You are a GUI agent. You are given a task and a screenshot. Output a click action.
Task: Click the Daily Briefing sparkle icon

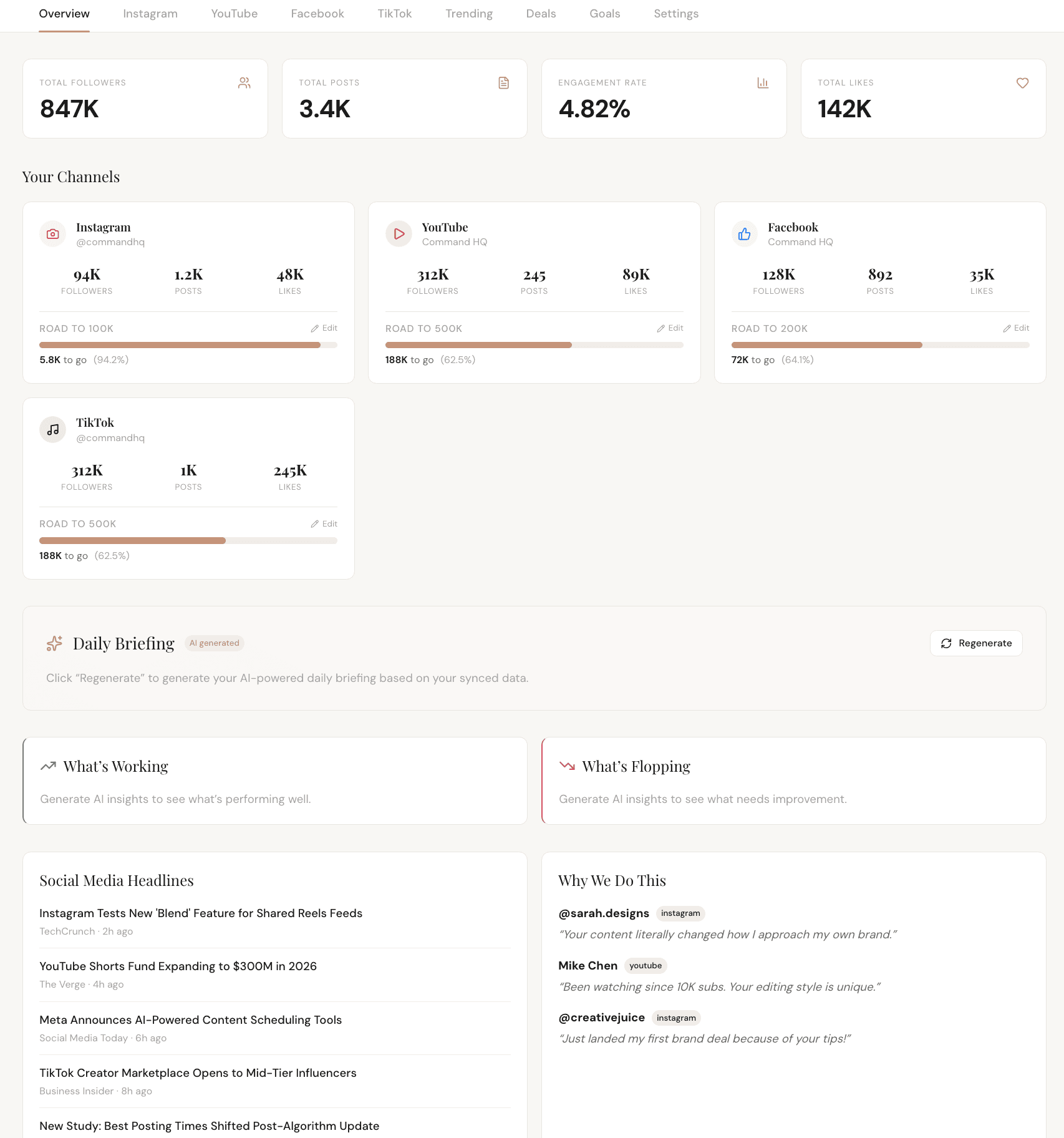tap(54, 643)
